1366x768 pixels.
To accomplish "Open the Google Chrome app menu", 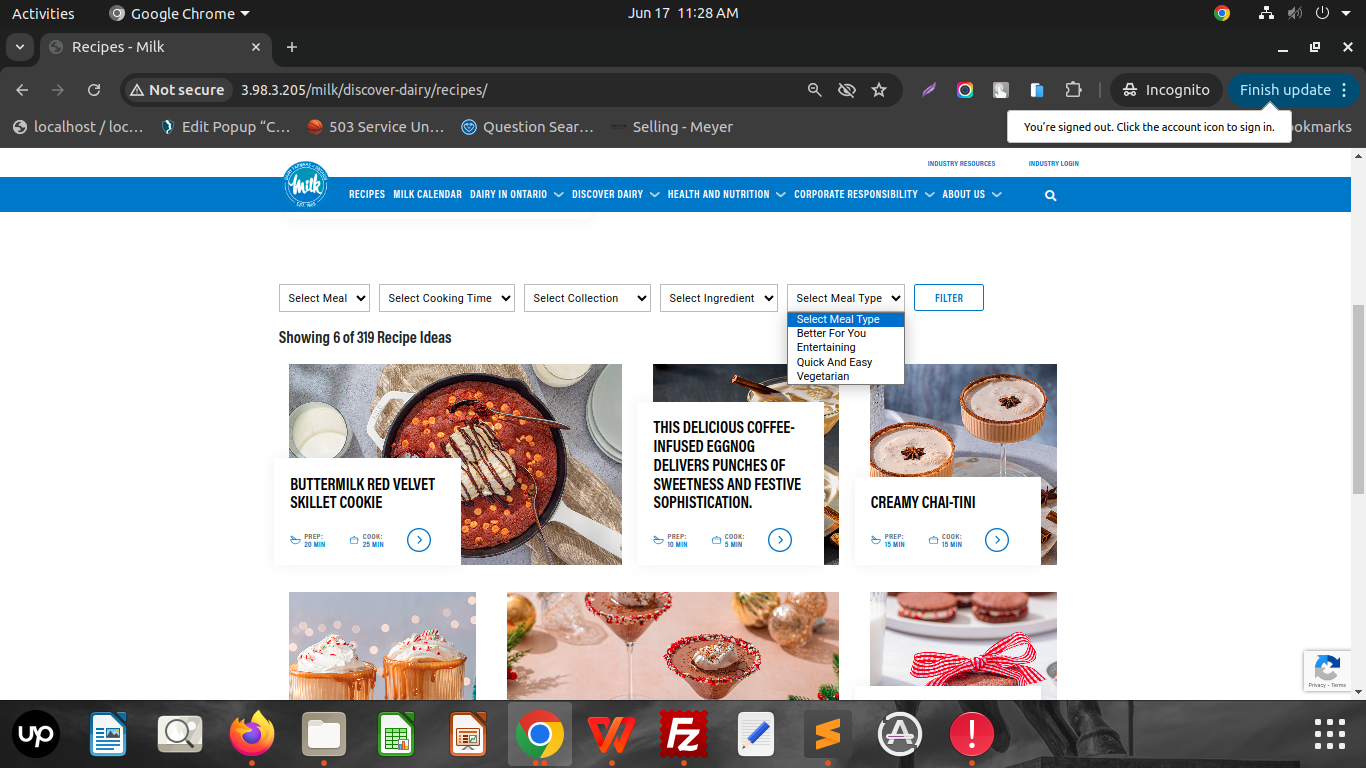I will point(180,13).
